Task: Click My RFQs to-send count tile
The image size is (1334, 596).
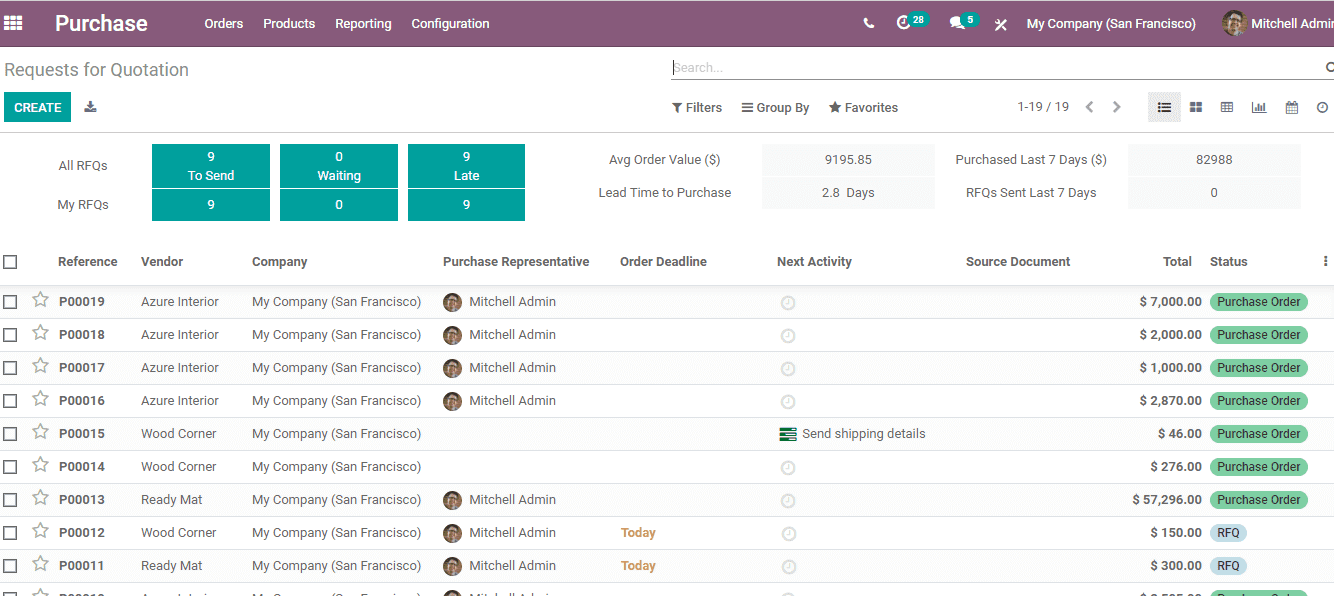Action: (211, 205)
